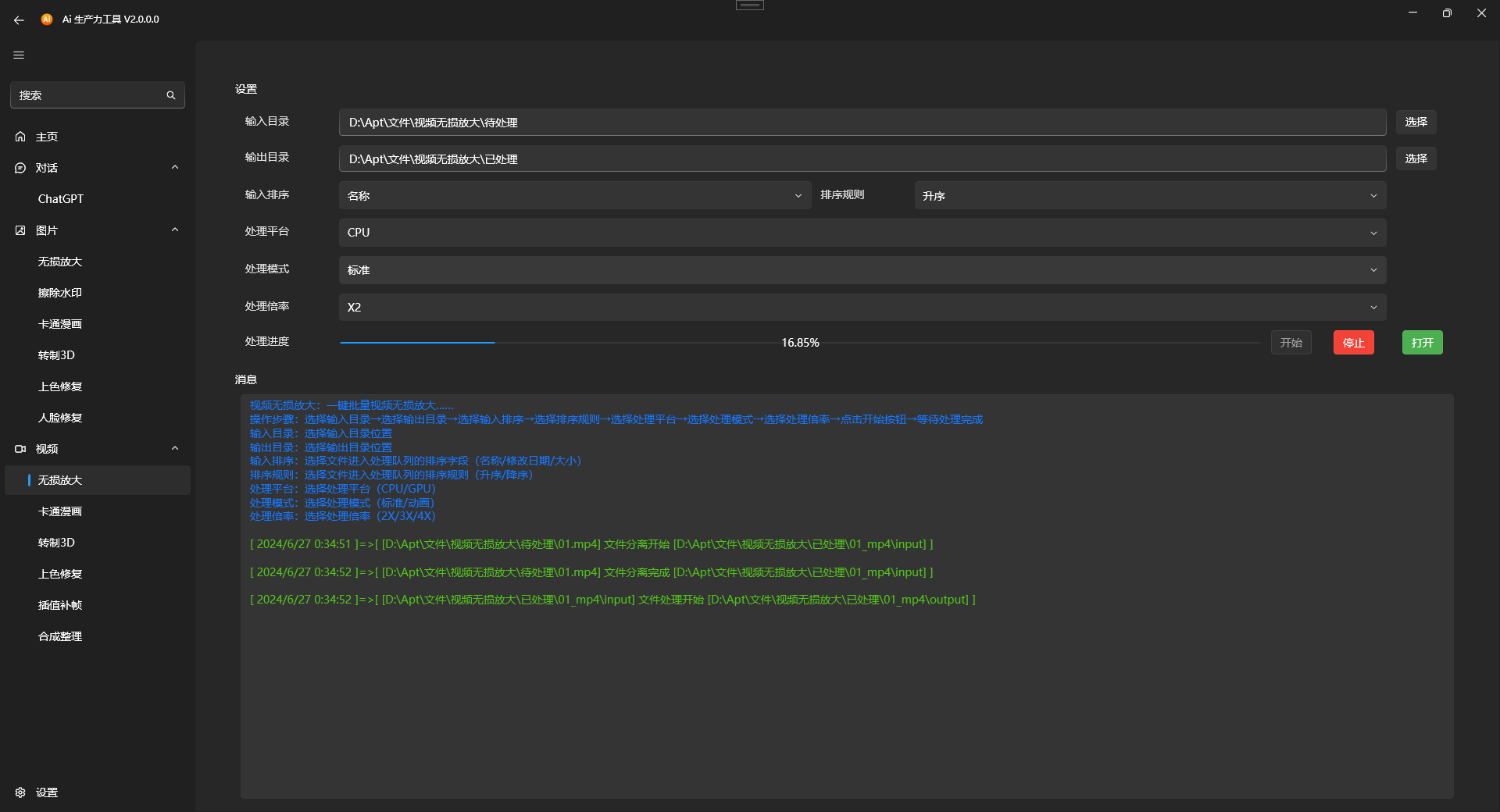This screenshot has height=812, width=1500.
Task: Click the red 停止 button
Action: [x=1353, y=343]
